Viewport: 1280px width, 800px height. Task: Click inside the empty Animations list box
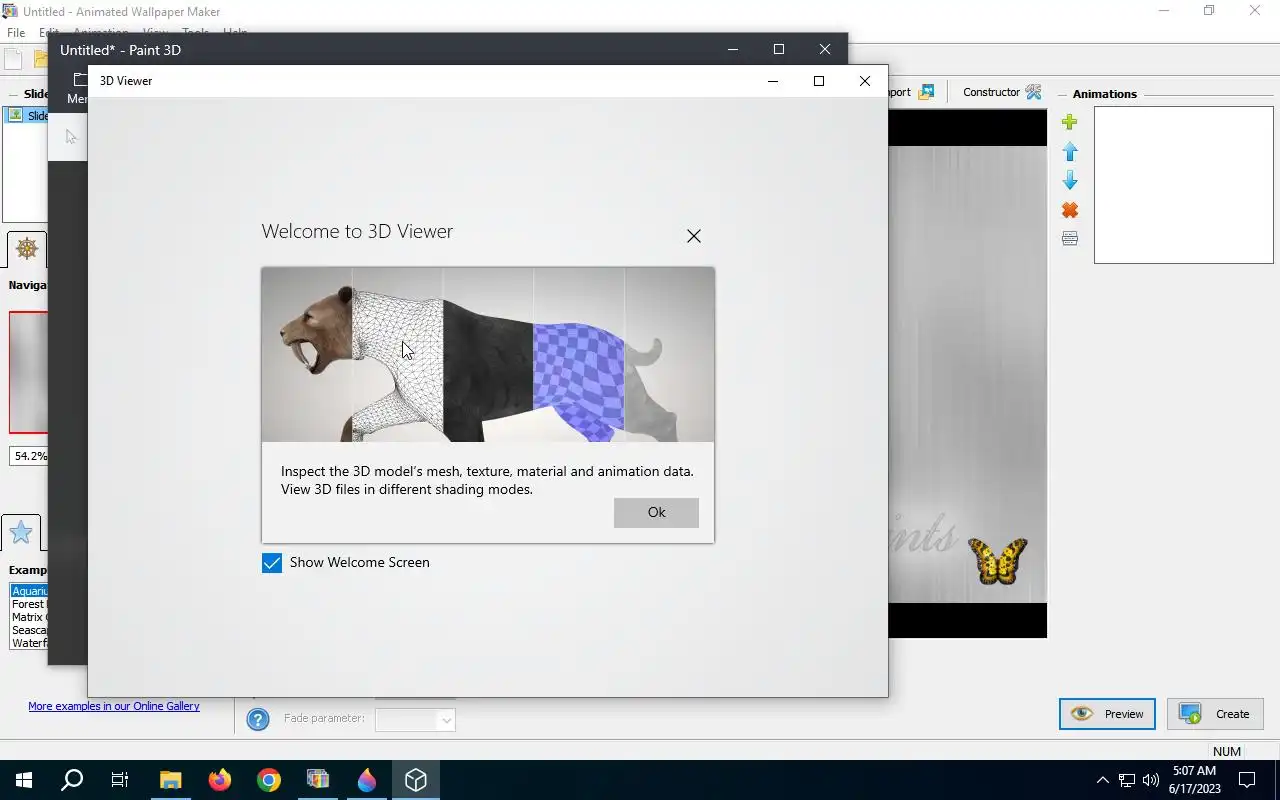pos(1183,185)
